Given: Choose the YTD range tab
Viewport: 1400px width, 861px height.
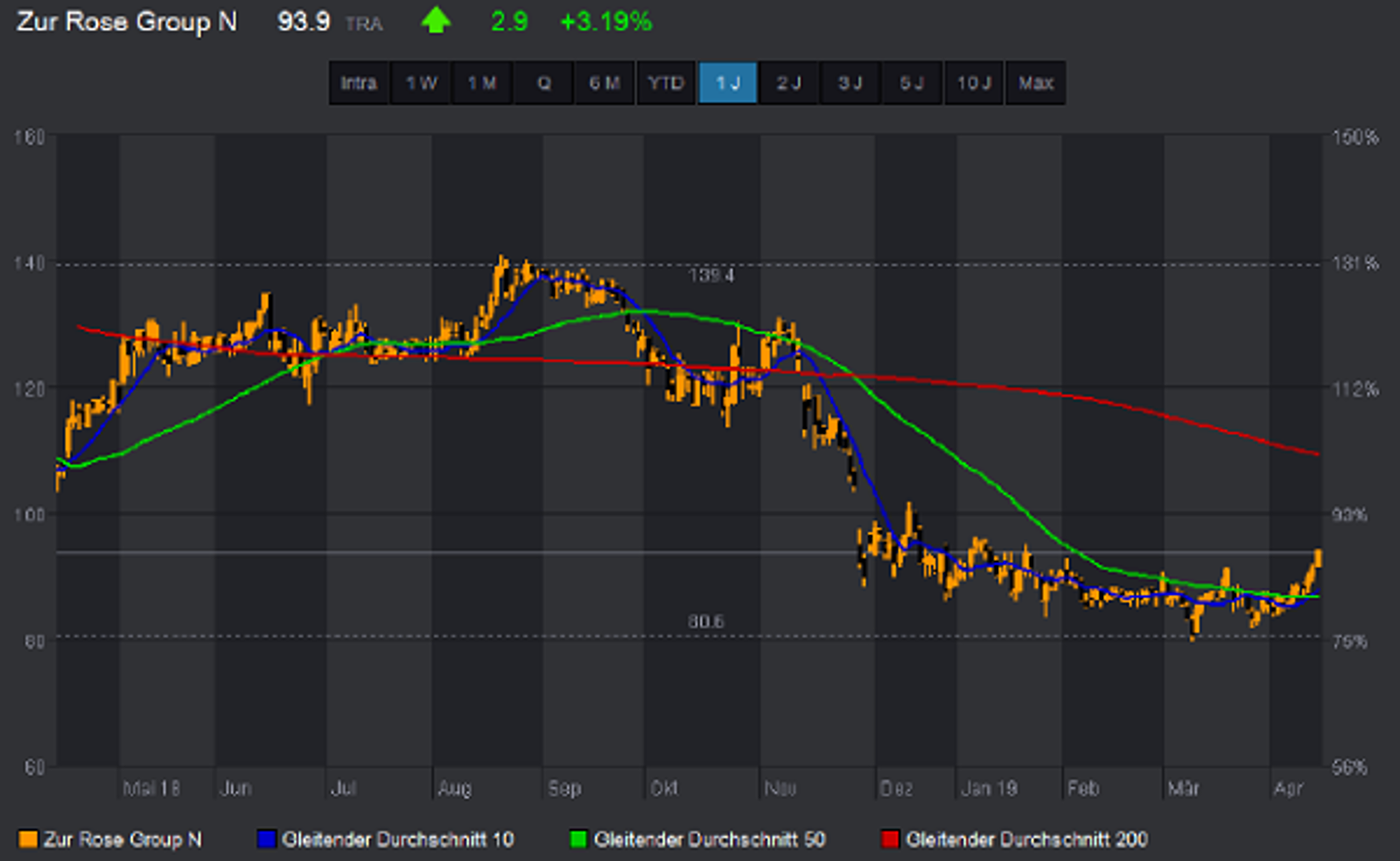Looking at the screenshot, I should (x=666, y=83).
